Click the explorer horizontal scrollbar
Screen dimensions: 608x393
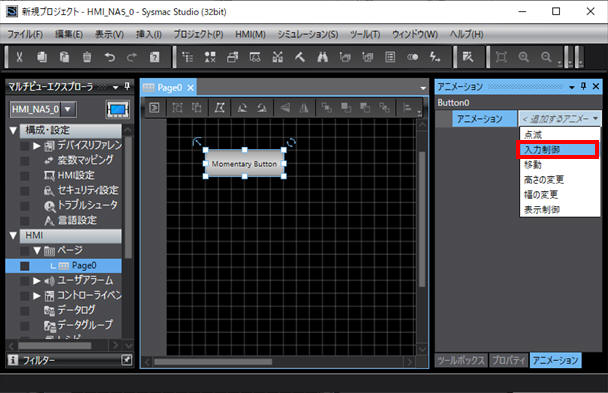click(x=54, y=345)
